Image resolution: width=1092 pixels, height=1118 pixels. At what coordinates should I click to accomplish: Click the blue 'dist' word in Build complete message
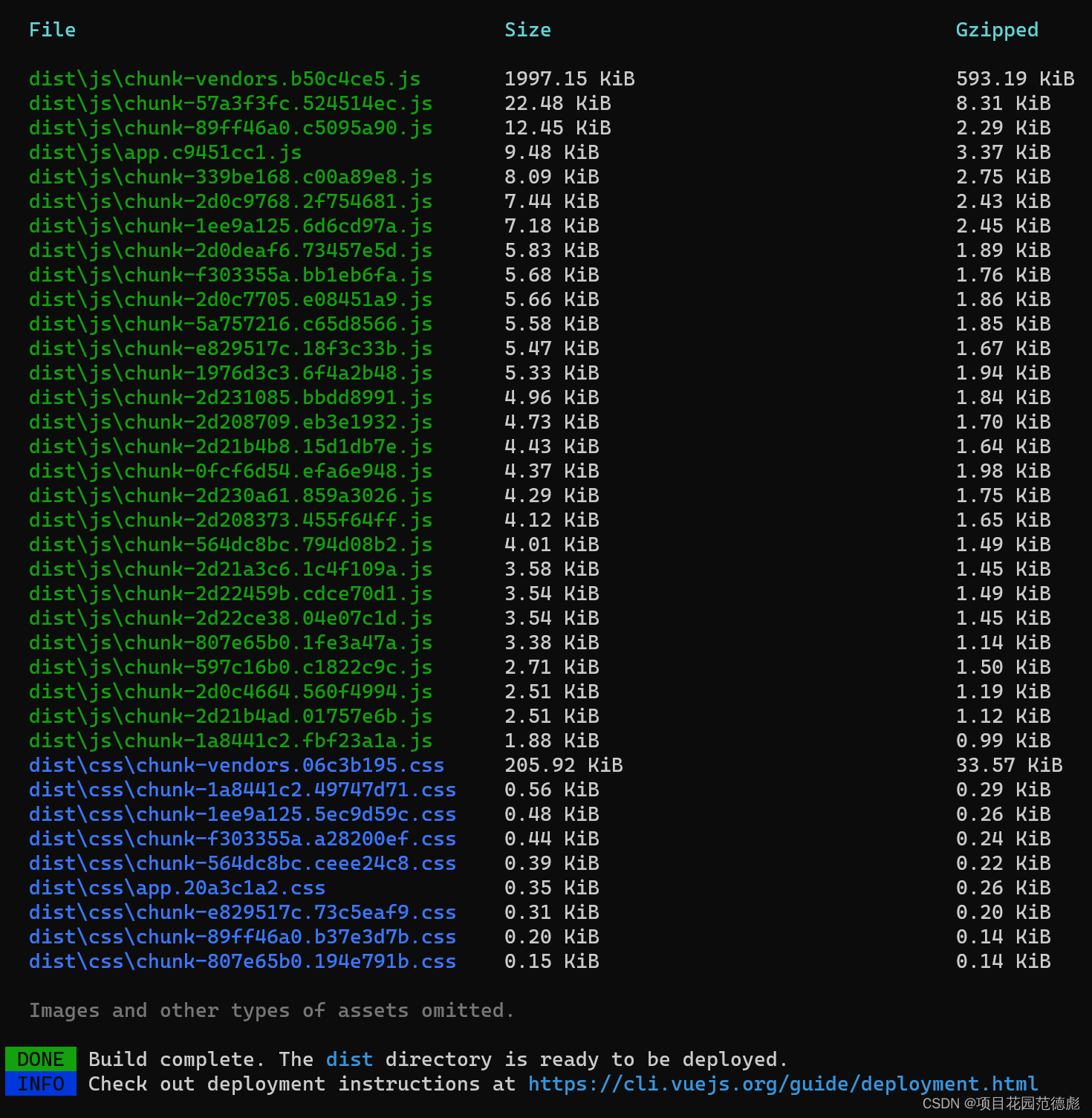(x=350, y=1059)
